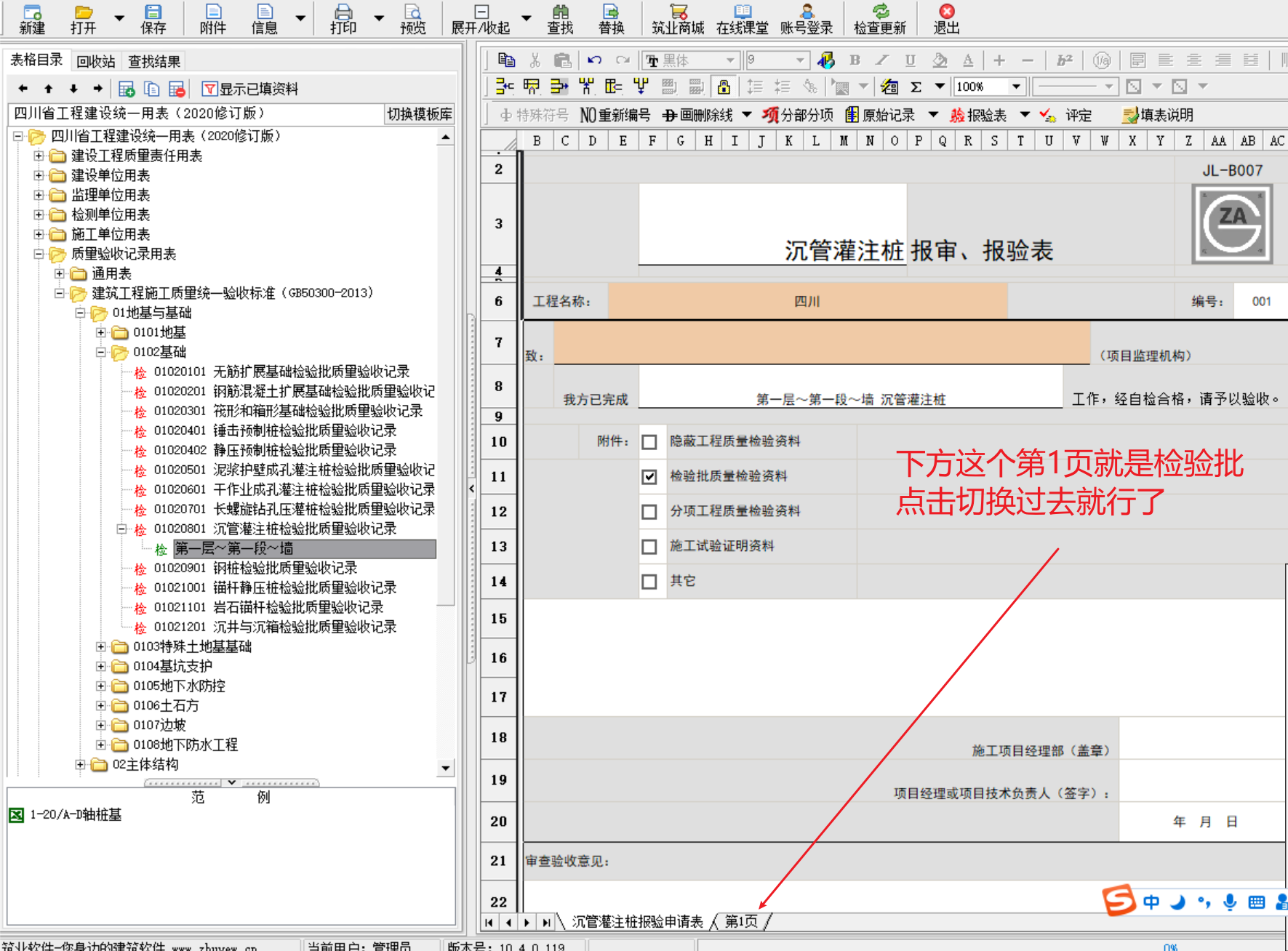Click the red 退出 exit icon
The width and height of the screenshot is (1288, 951).
(946, 20)
